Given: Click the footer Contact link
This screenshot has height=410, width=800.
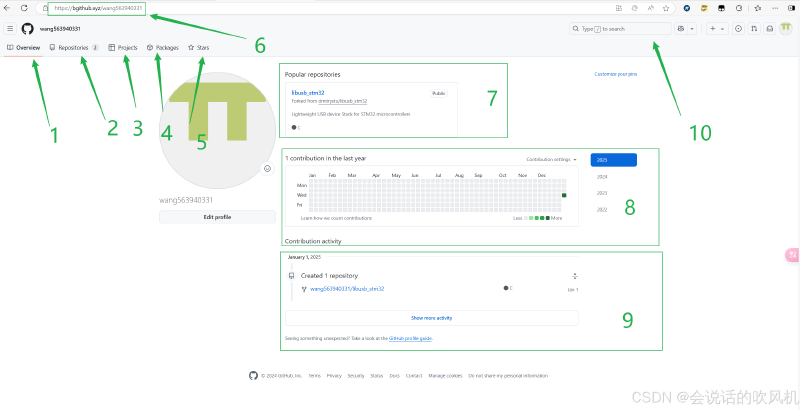Looking at the screenshot, I should [x=414, y=376].
